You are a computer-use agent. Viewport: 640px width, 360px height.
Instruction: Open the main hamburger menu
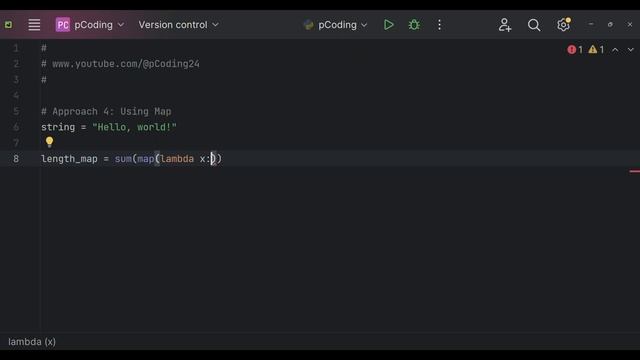pos(34,25)
